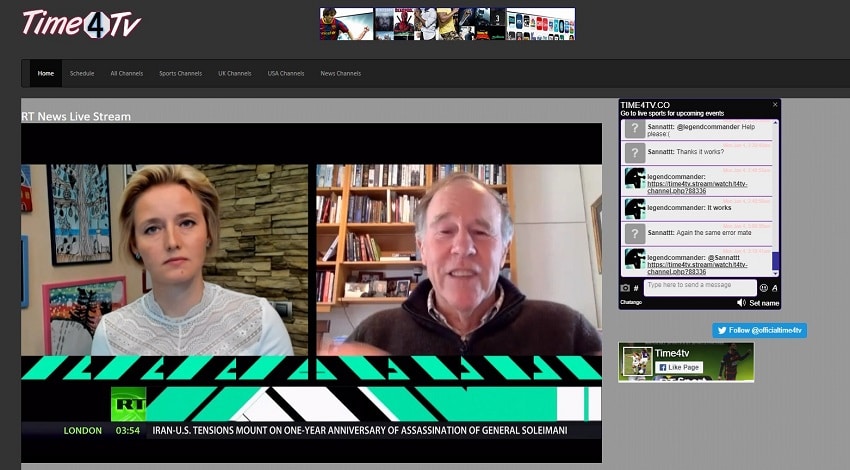Image resolution: width=850 pixels, height=470 pixels.
Task: Open the Time4tv Facebook page thumbnail
Action: click(638, 362)
